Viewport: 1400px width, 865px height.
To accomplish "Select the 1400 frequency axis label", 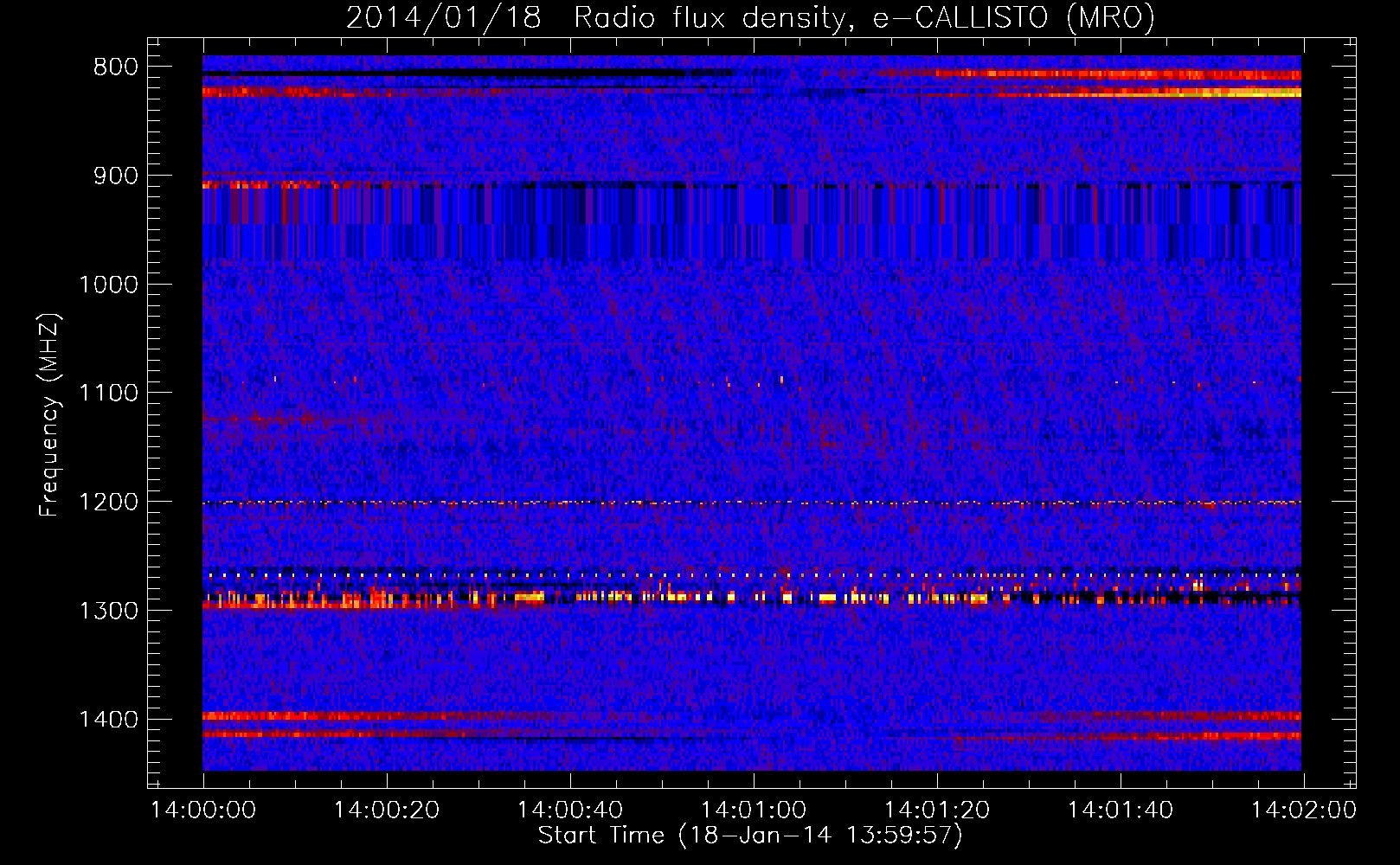I will click(108, 720).
